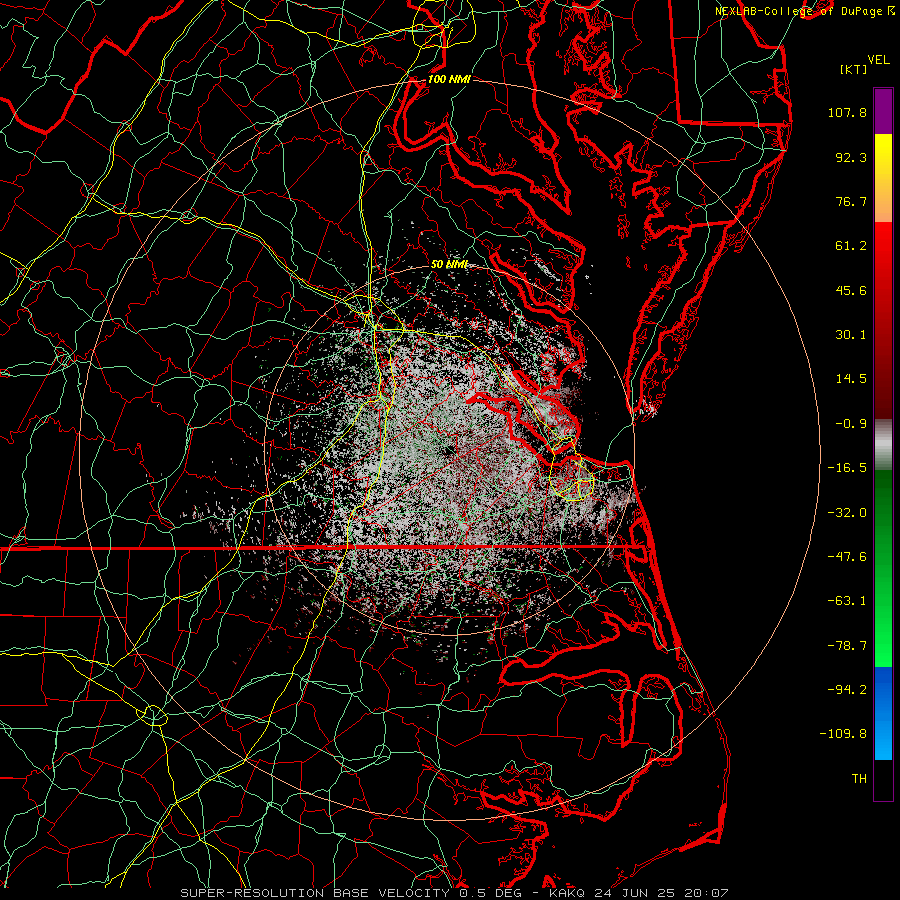The width and height of the screenshot is (900, 900).
Task: Select the -16.5 velocity scale value
Action: (x=847, y=468)
